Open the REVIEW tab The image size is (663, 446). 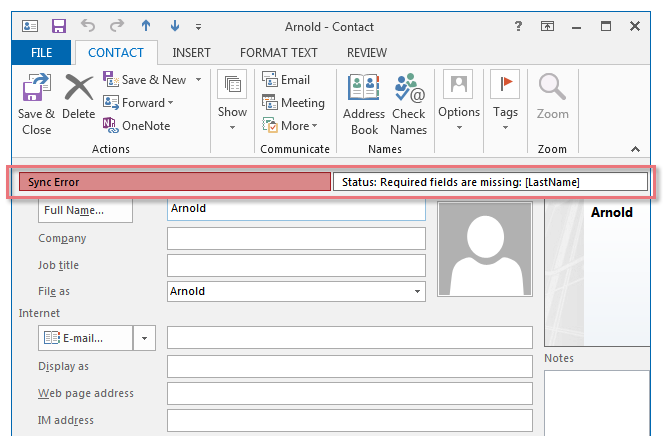[x=367, y=52]
